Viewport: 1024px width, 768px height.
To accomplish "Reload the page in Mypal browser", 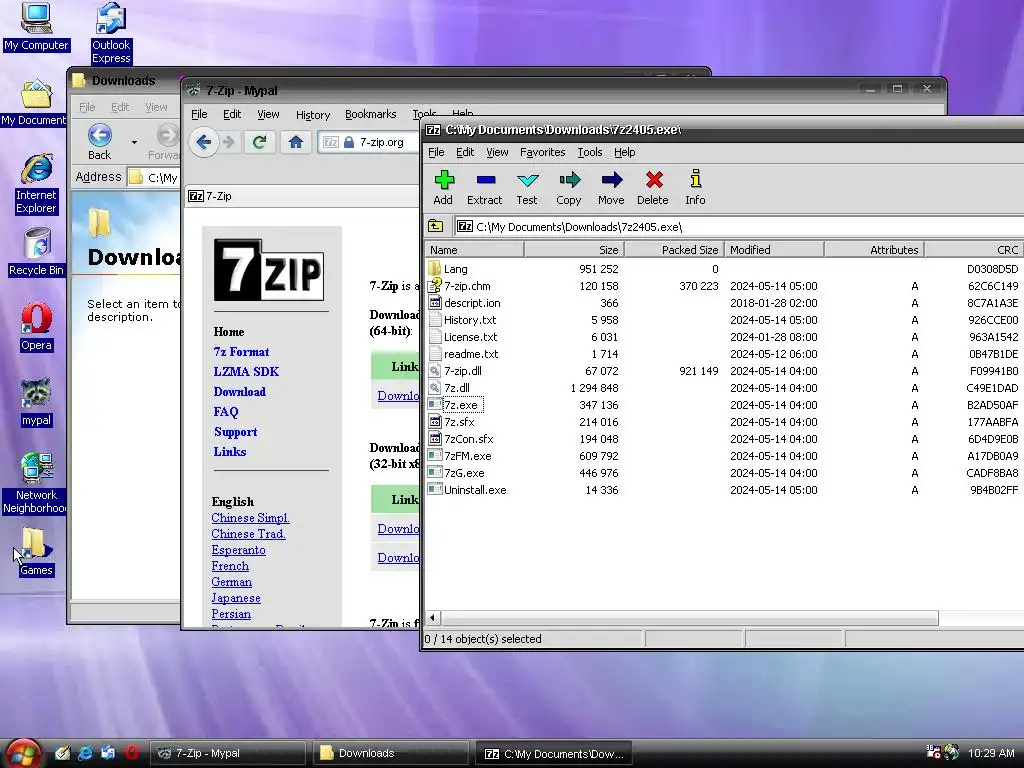I will [x=260, y=142].
